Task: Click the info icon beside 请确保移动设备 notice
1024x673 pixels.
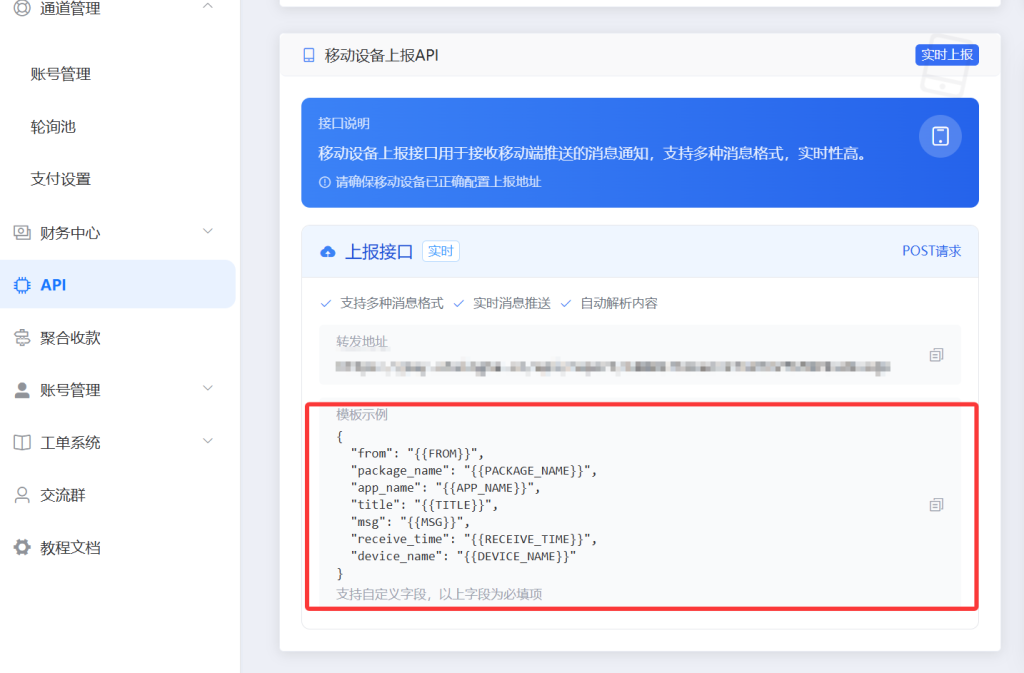Action: 324,182
